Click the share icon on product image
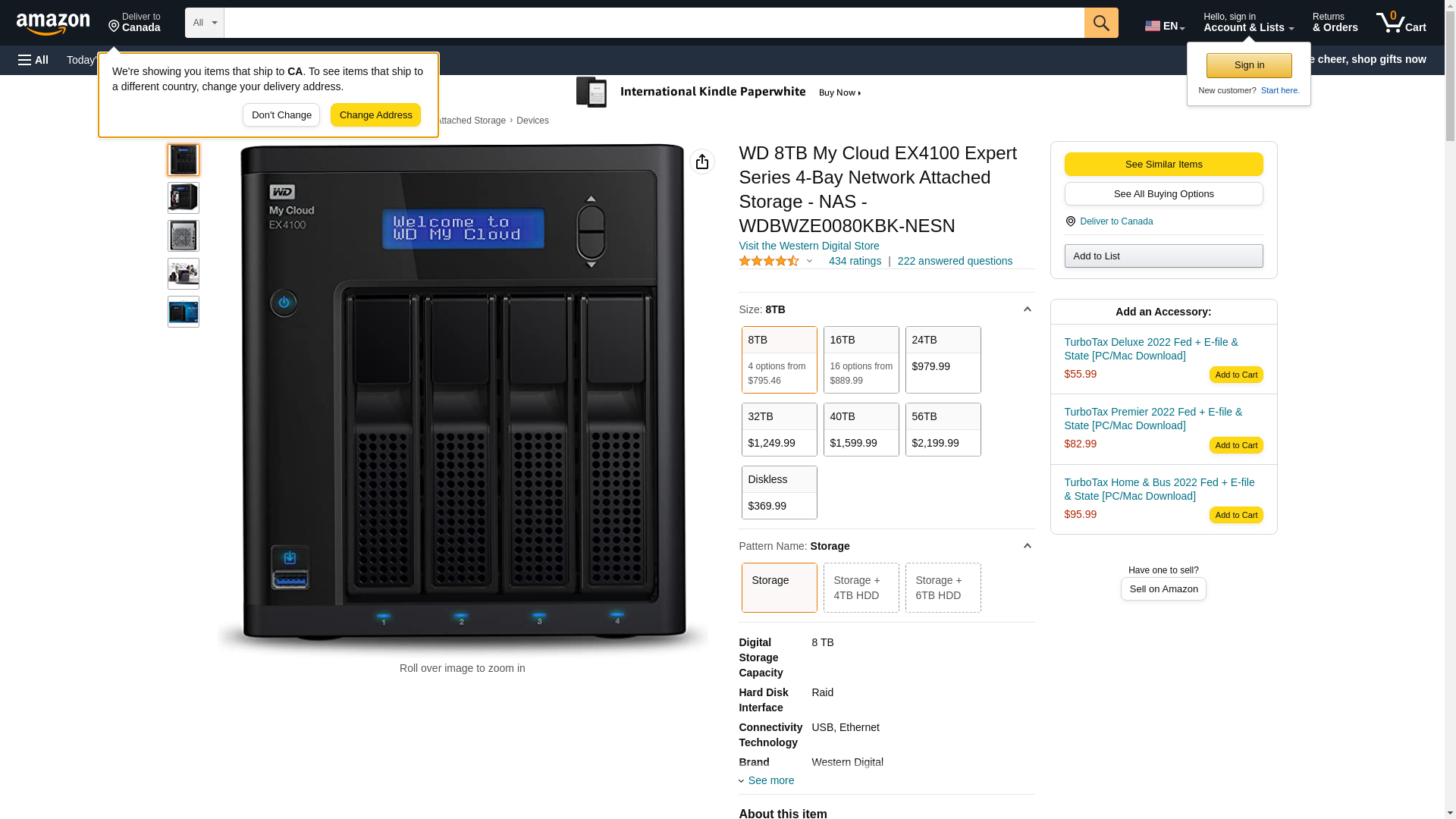Screen dimensions: 1456x819 coord(701,162)
